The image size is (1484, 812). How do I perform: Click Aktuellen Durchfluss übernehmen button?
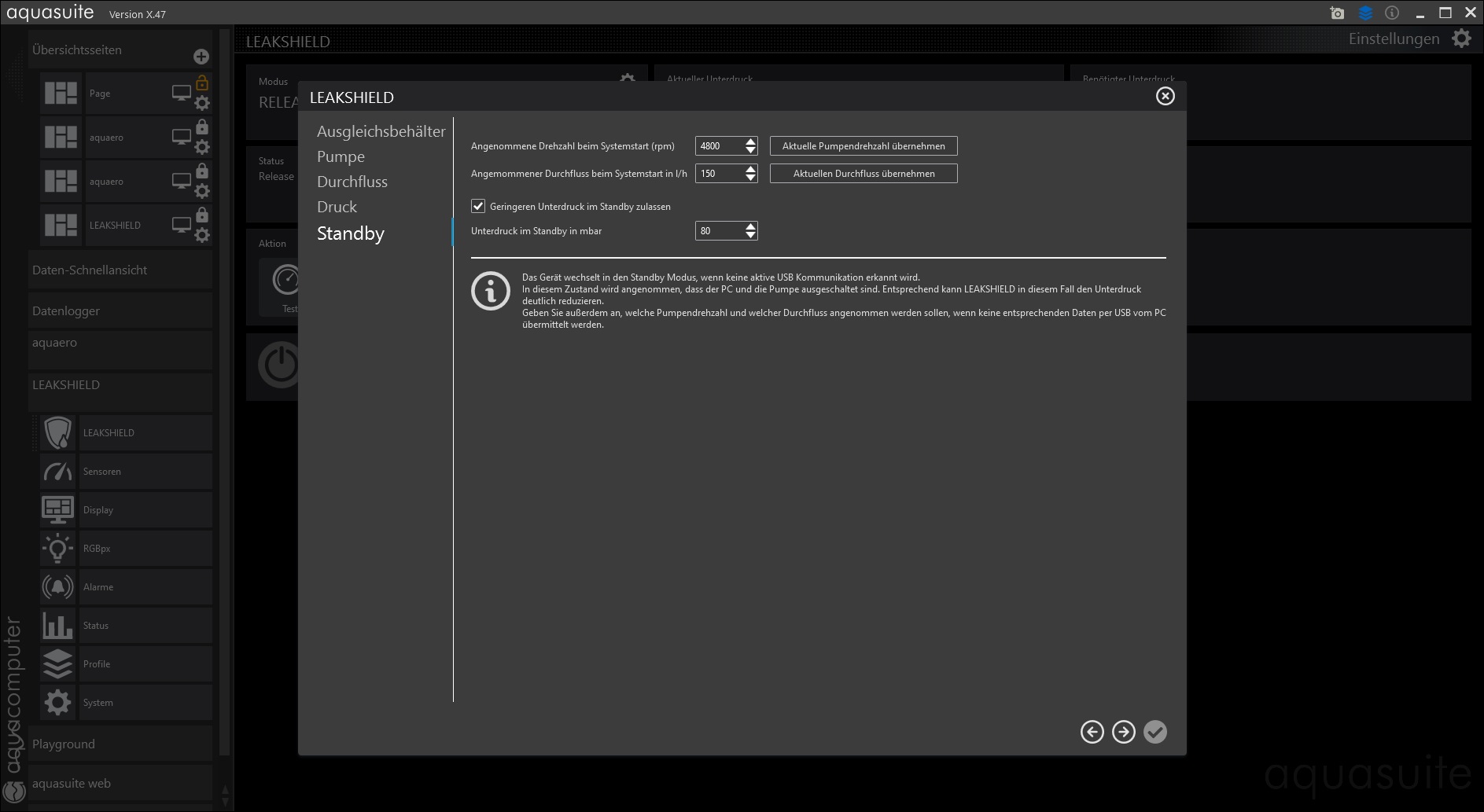point(864,174)
